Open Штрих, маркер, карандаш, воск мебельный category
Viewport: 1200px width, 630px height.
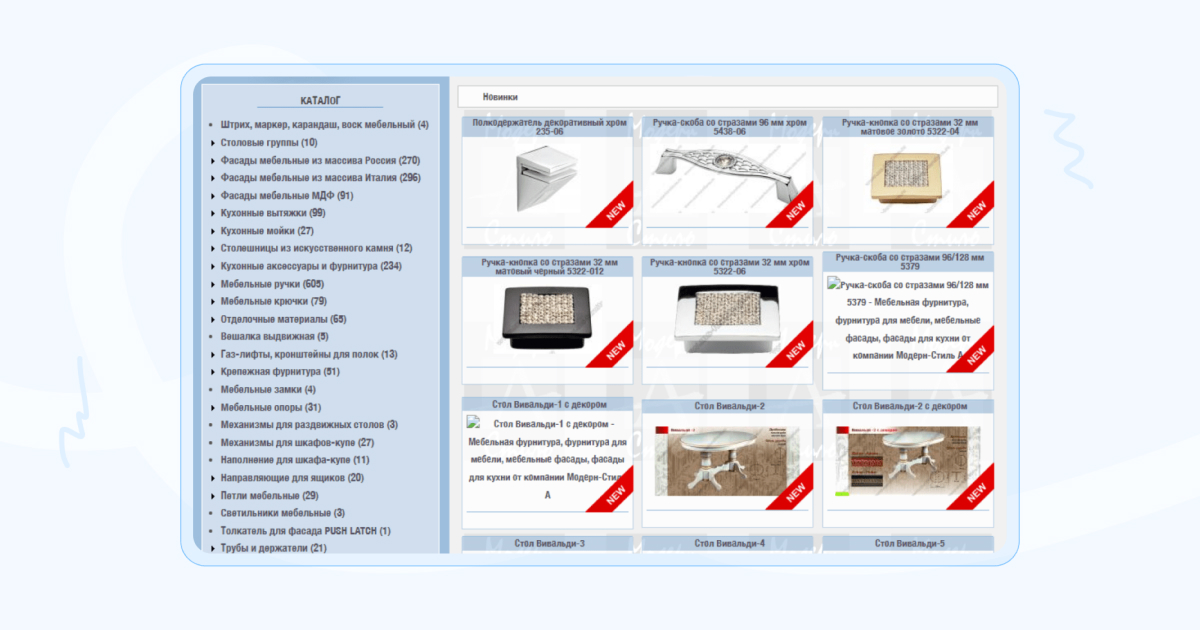point(324,125)
